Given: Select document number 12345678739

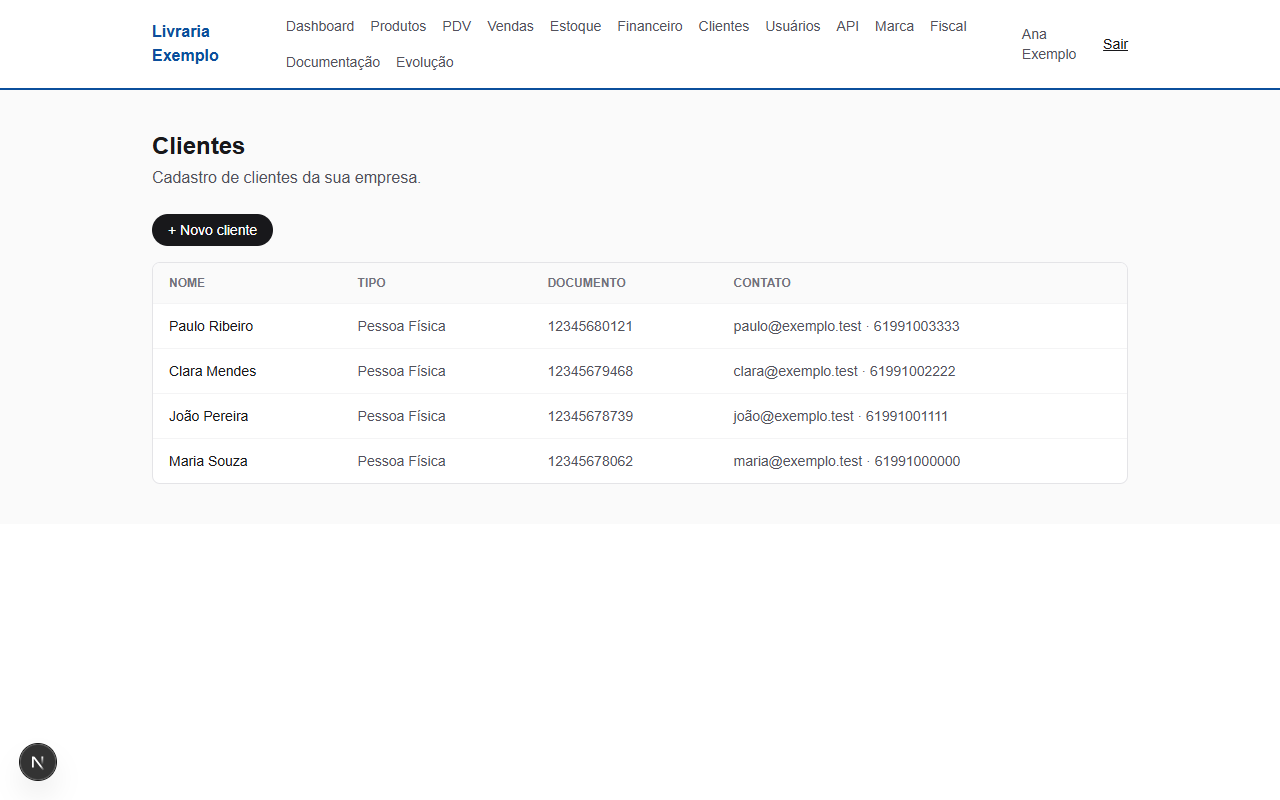Looking at the screenshot, I should [x=590, y=416].
